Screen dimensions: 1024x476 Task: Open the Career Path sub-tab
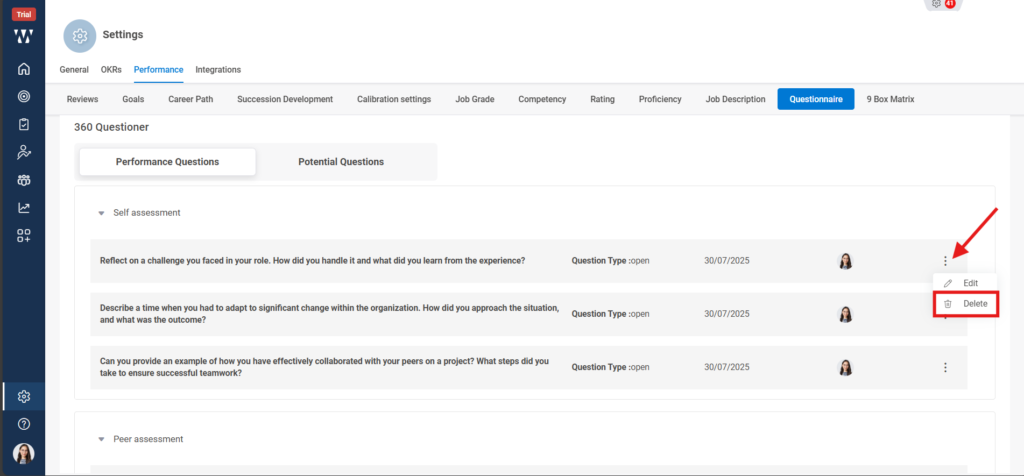coord(191,99)
